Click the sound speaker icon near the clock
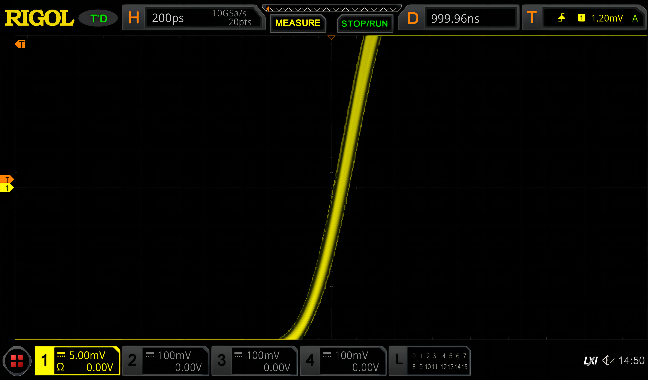648x380 pixels. pos(607,361)
